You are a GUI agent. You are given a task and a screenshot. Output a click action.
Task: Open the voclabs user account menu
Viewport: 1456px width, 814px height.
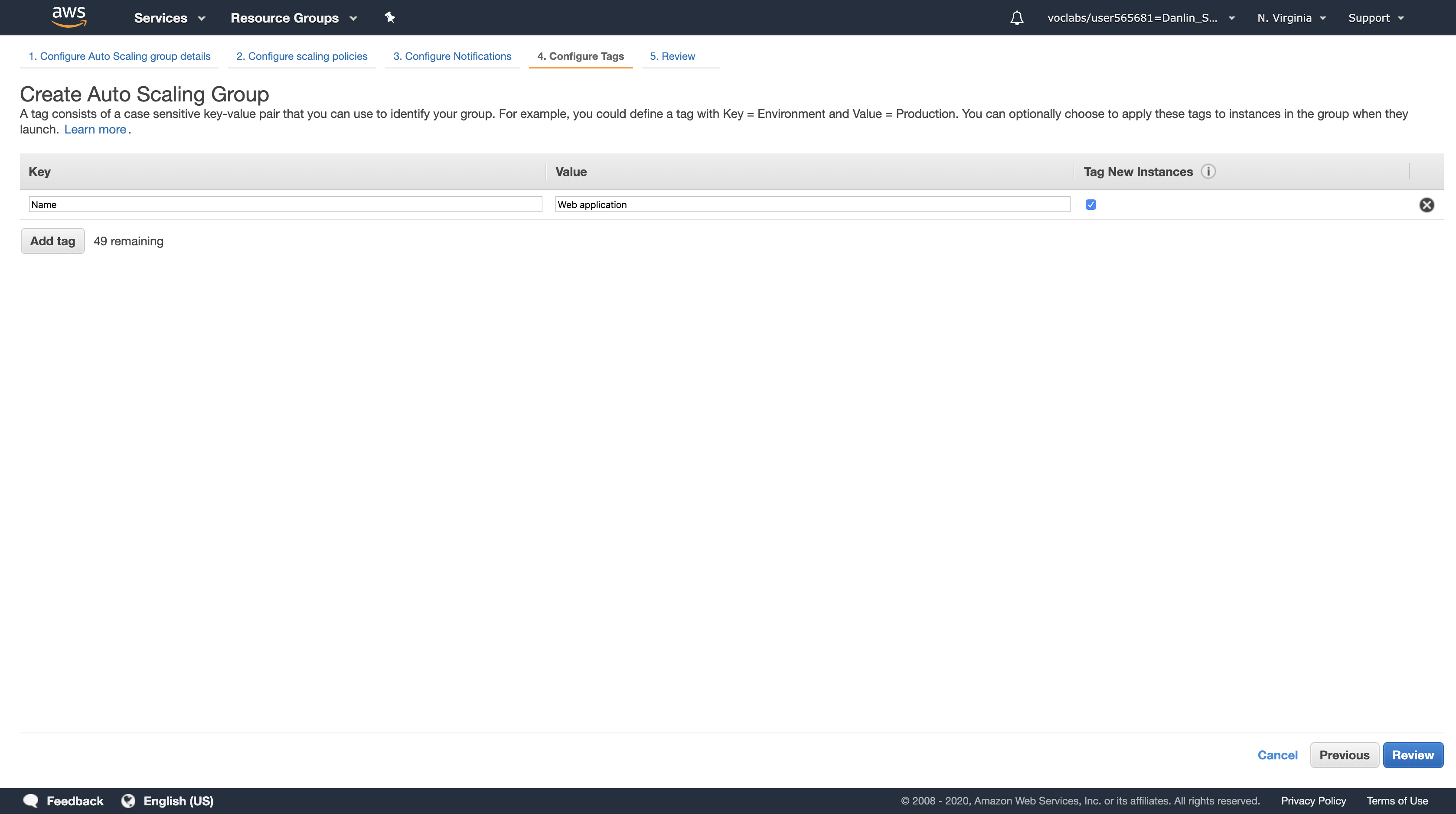pyautogui.click(x=1140, y=18)
